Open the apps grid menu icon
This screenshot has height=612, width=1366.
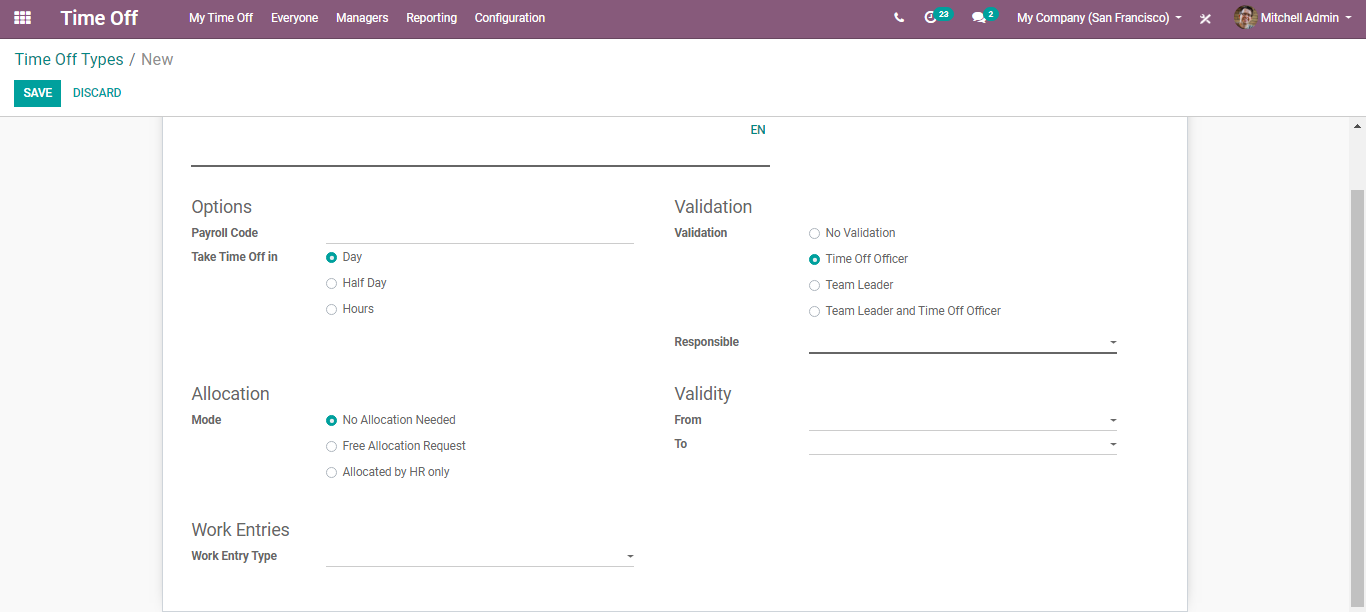tap(22, 18)
